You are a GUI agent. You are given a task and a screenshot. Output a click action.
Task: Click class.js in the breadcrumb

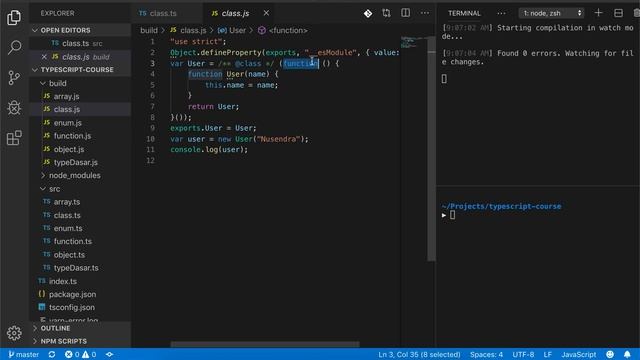tap(189, 31)
